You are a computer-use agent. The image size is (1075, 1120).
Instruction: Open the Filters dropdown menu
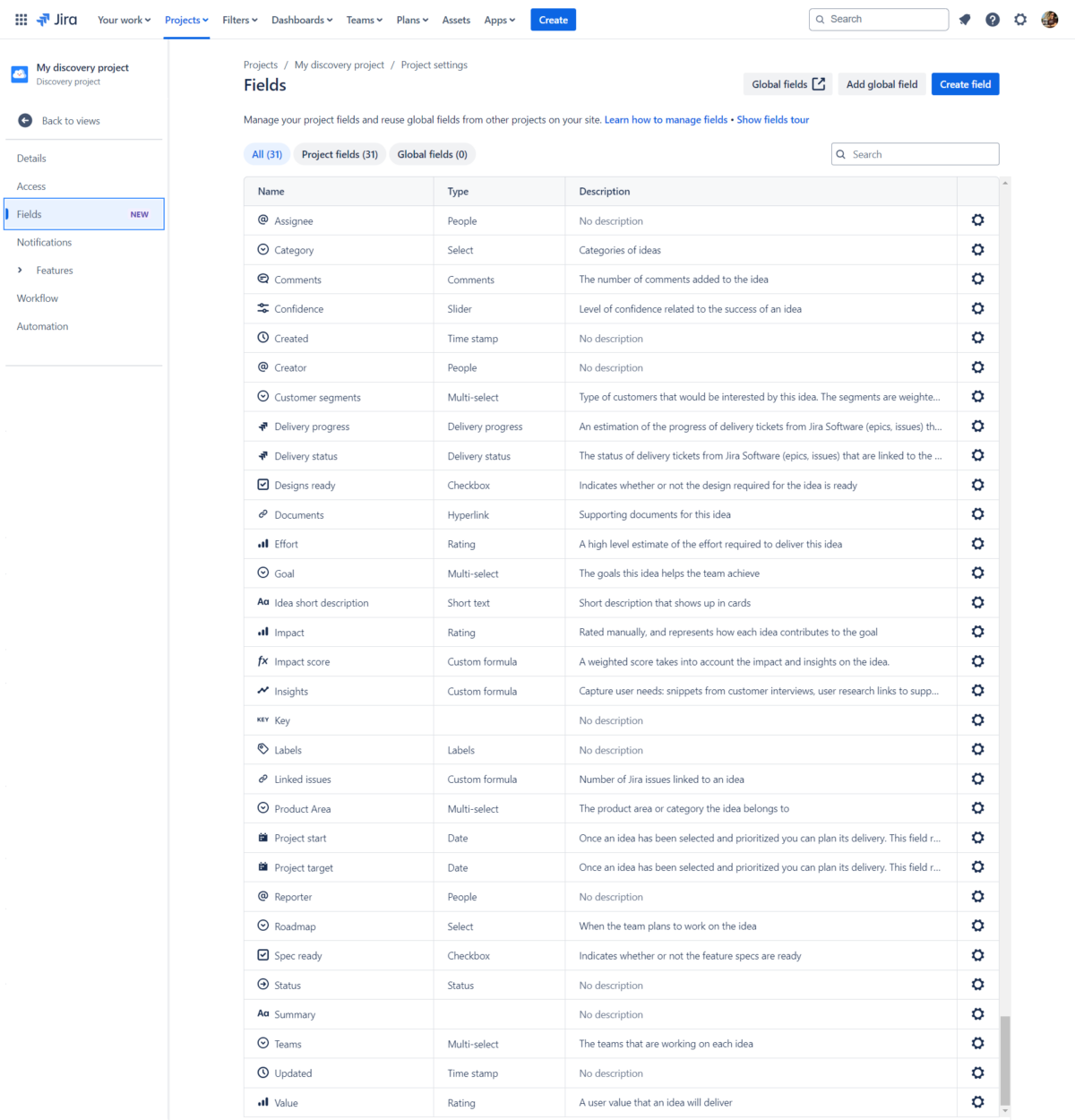(x=239, y=19)
